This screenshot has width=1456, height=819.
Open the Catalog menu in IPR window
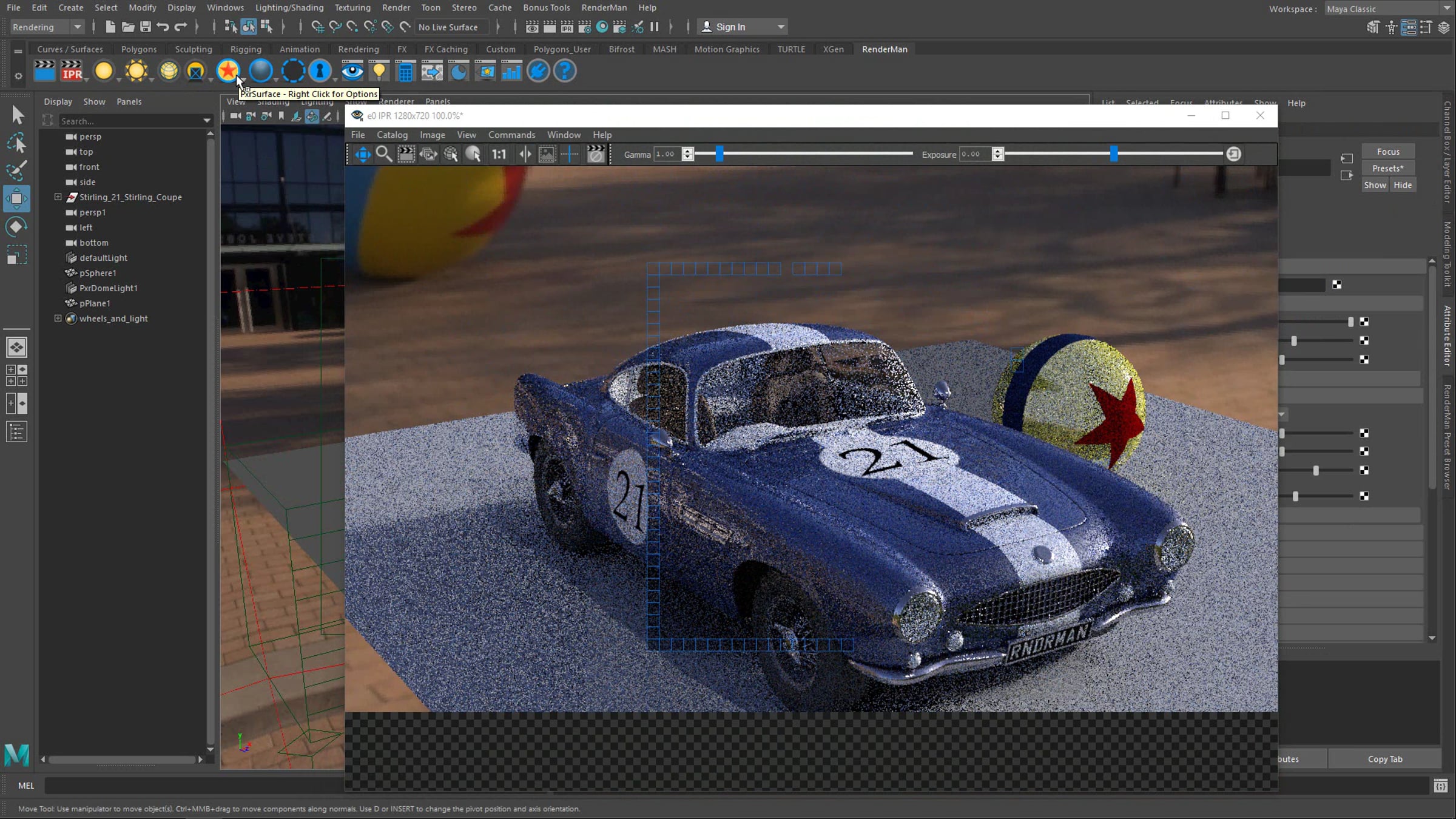392,135
